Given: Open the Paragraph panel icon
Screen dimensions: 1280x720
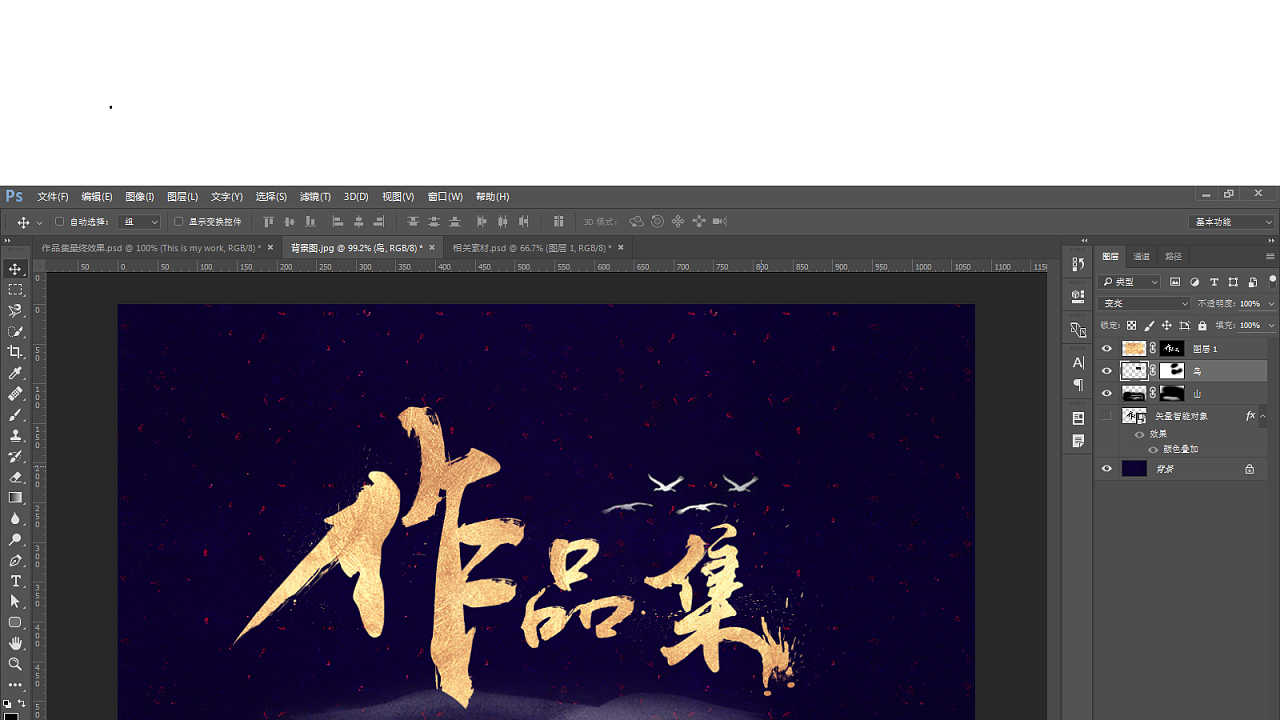Looking at the screenshot, I should 1078,384.
